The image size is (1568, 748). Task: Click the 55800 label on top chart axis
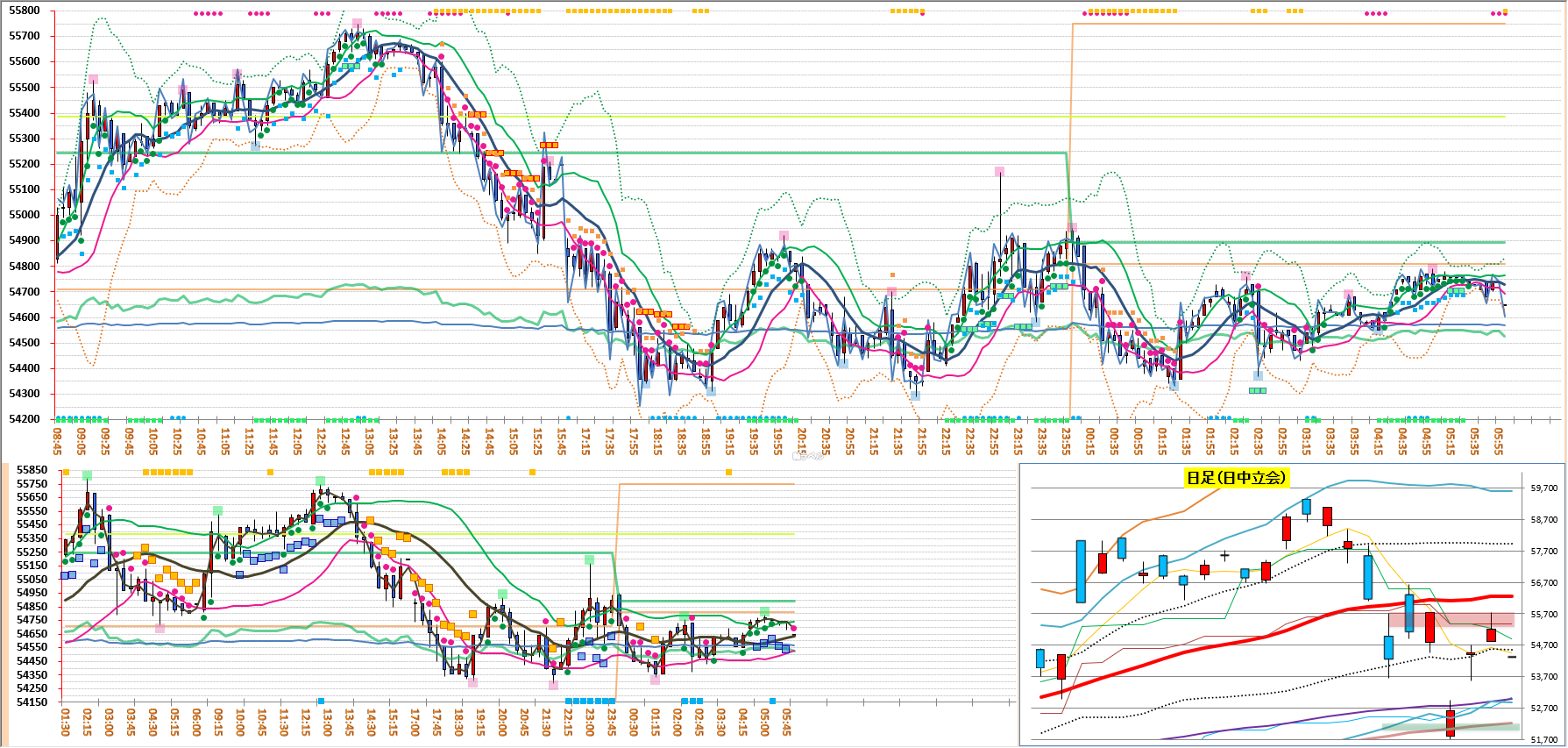click(x=25, y=11)
